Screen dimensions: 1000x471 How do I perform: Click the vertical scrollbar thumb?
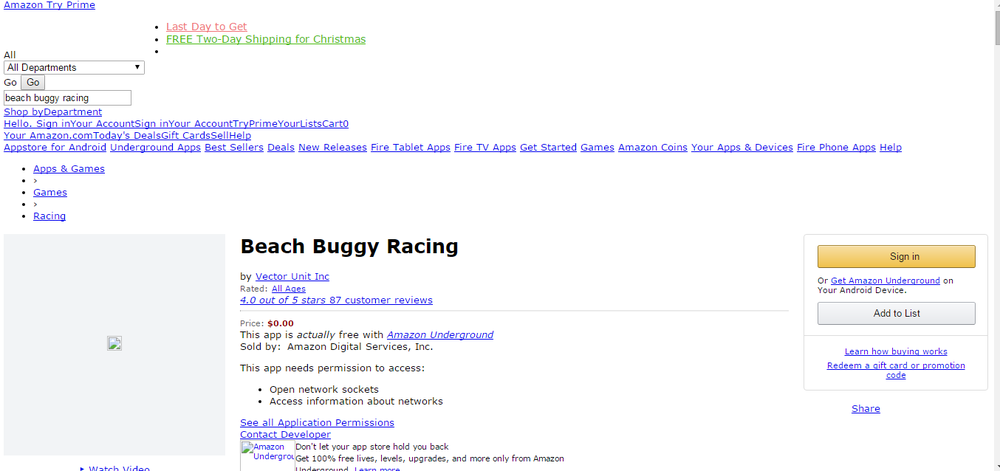point(995,27)
